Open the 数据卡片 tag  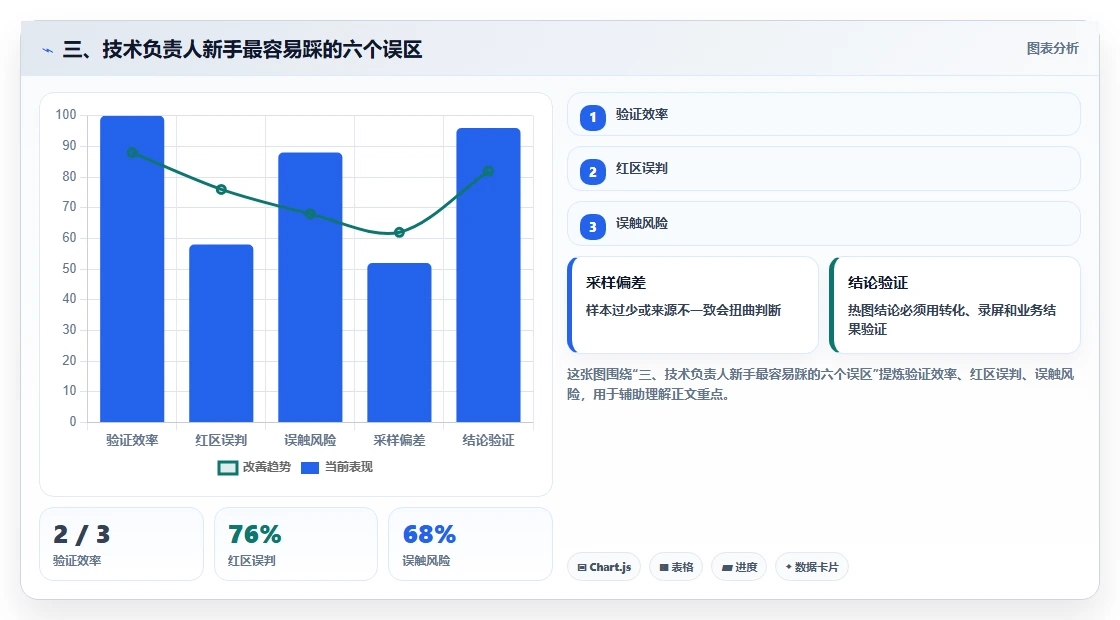click(x=811, y=567)
